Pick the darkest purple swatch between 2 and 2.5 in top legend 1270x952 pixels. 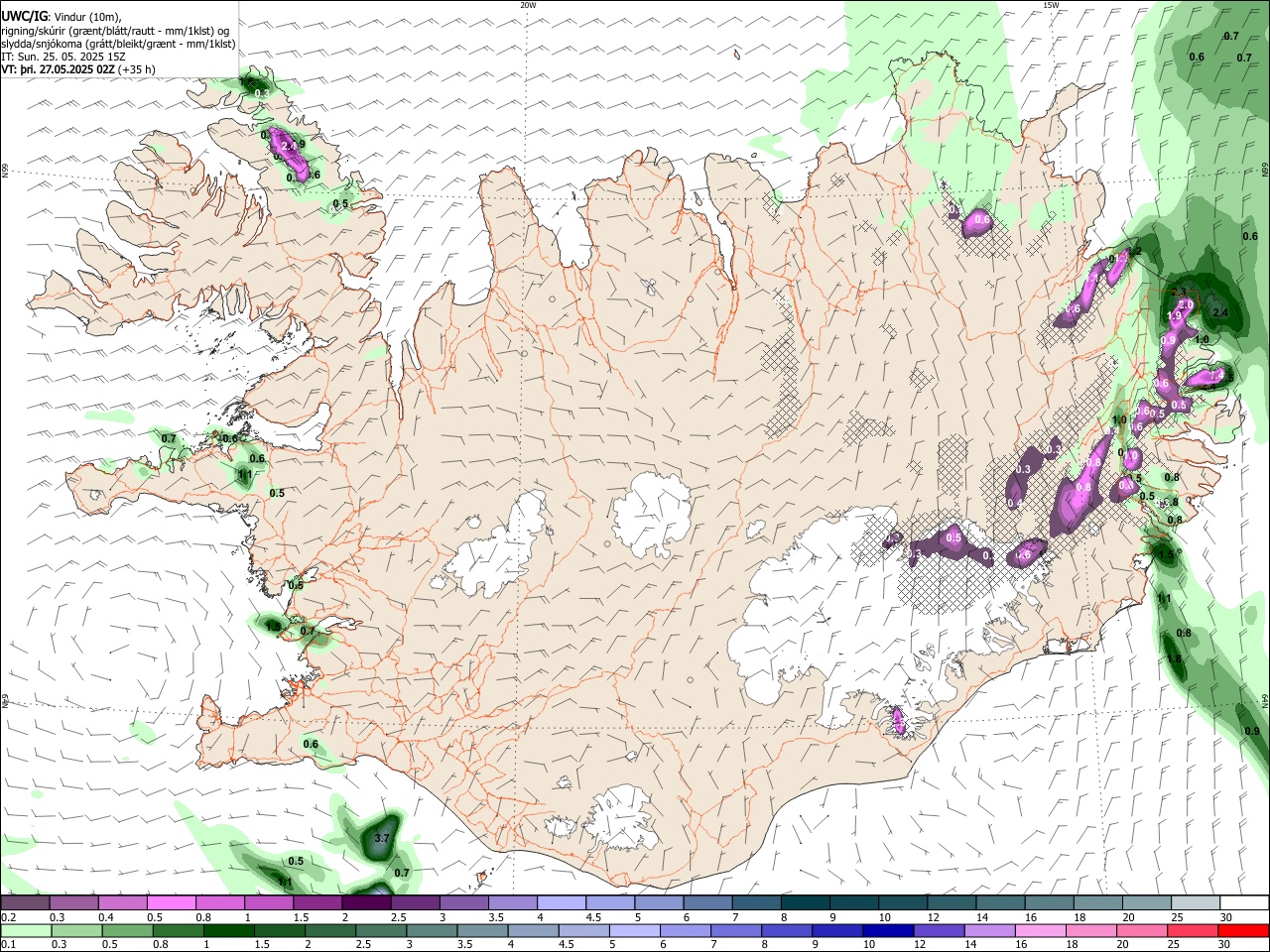[x=366, y=903]
